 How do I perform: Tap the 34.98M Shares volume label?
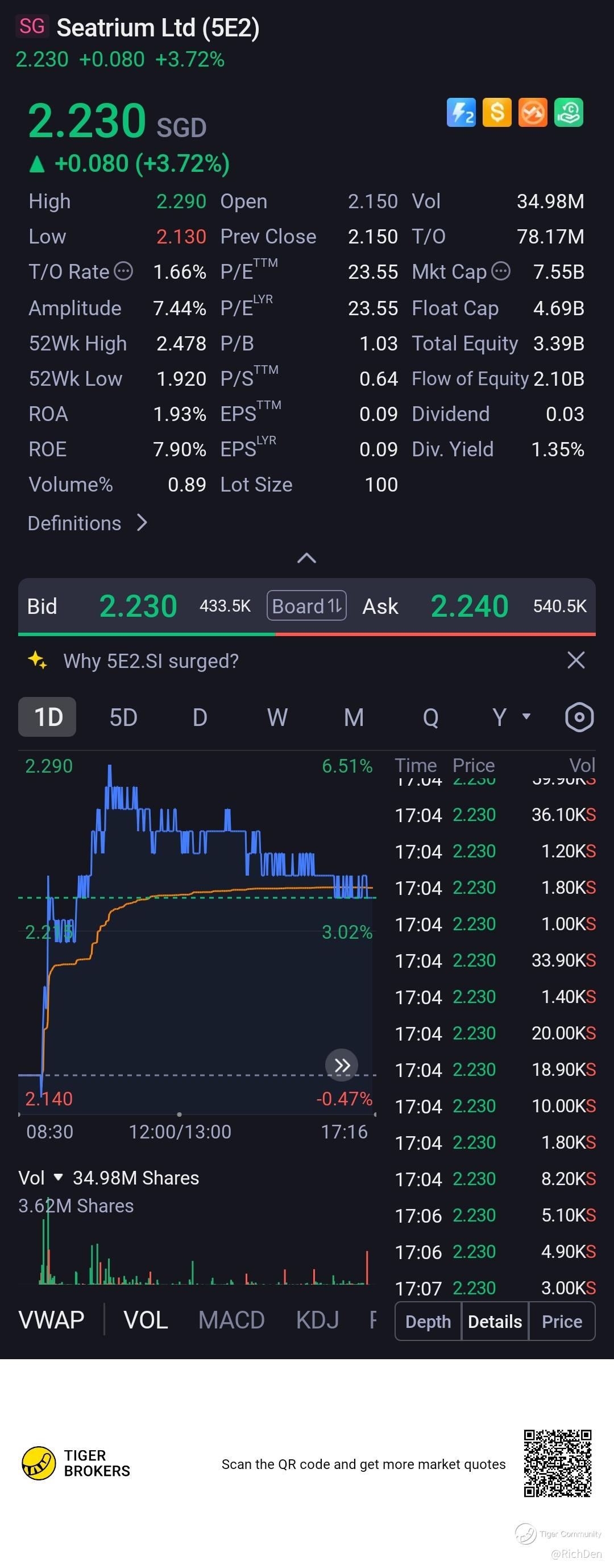(136, 1178)
